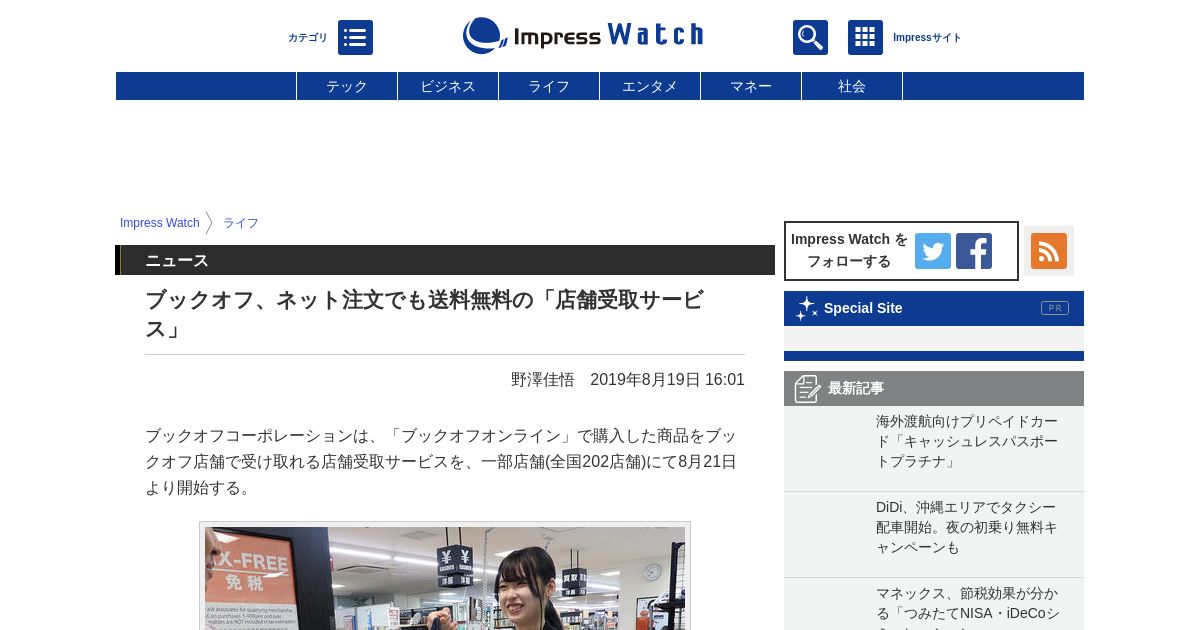Click author name 野澤佳悟
Image resolution: width=1200 pixels, height=630 pixels.
543,380
